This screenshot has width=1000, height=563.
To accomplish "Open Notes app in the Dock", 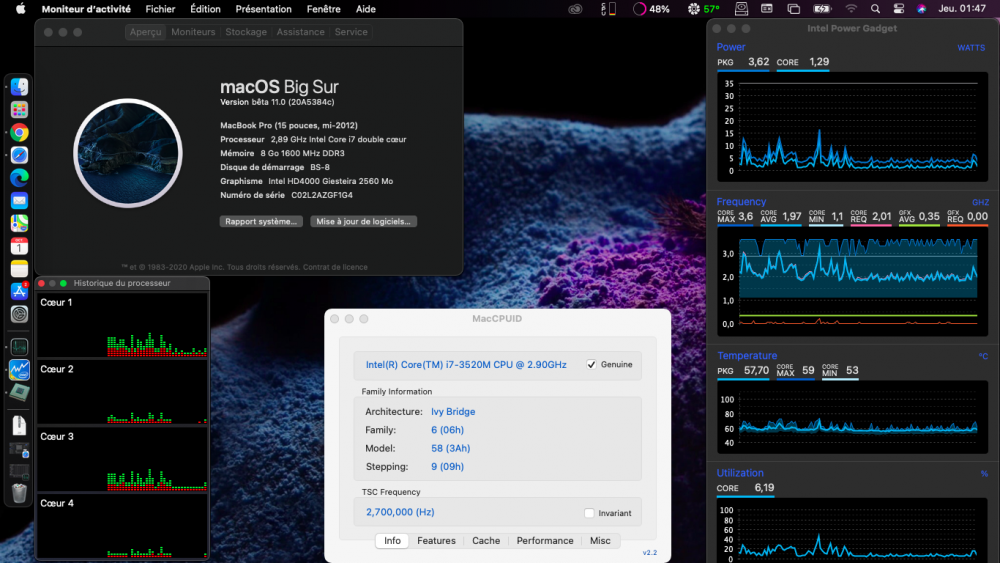I will tap(19, 268).
